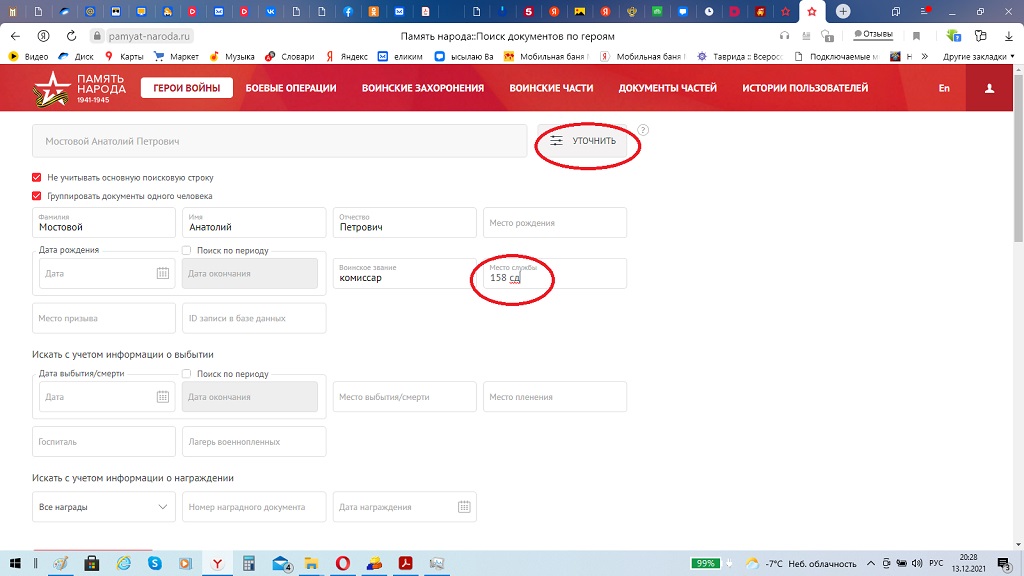Uncheck 'Группировать документы одного человека'

(37, 196)
